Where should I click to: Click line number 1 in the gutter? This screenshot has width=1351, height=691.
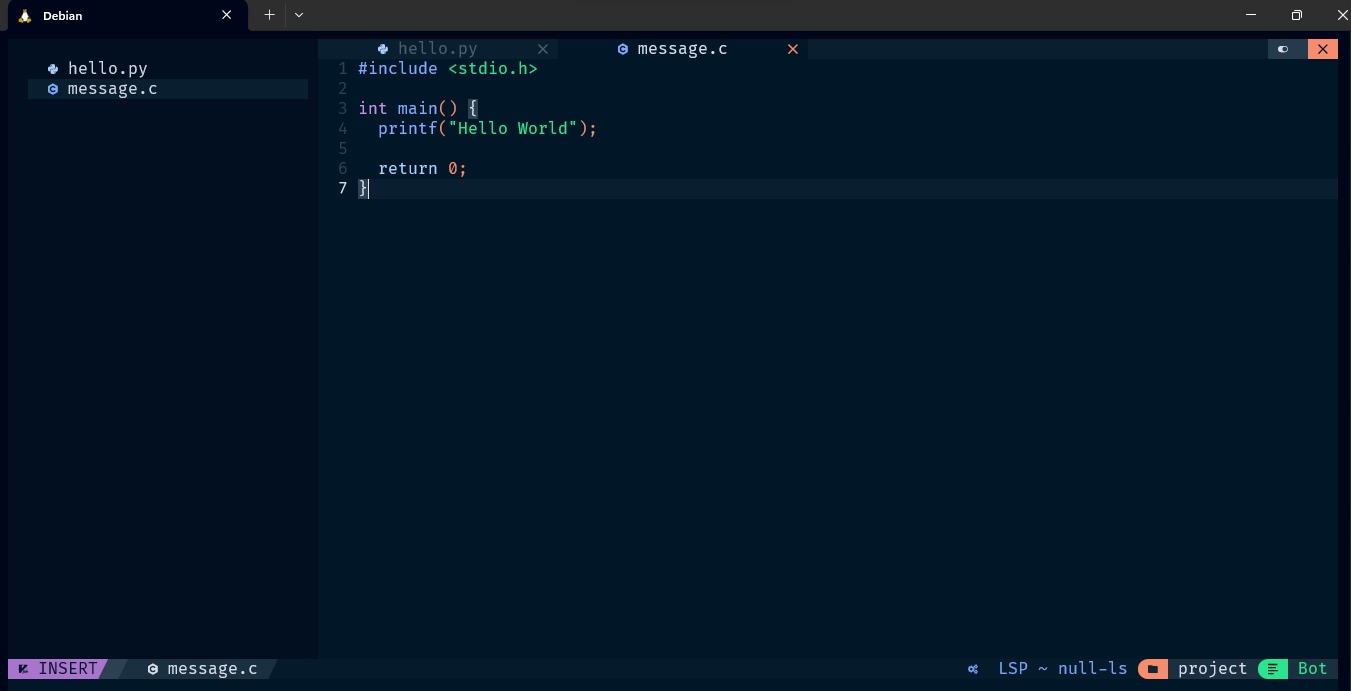[343, 69]
